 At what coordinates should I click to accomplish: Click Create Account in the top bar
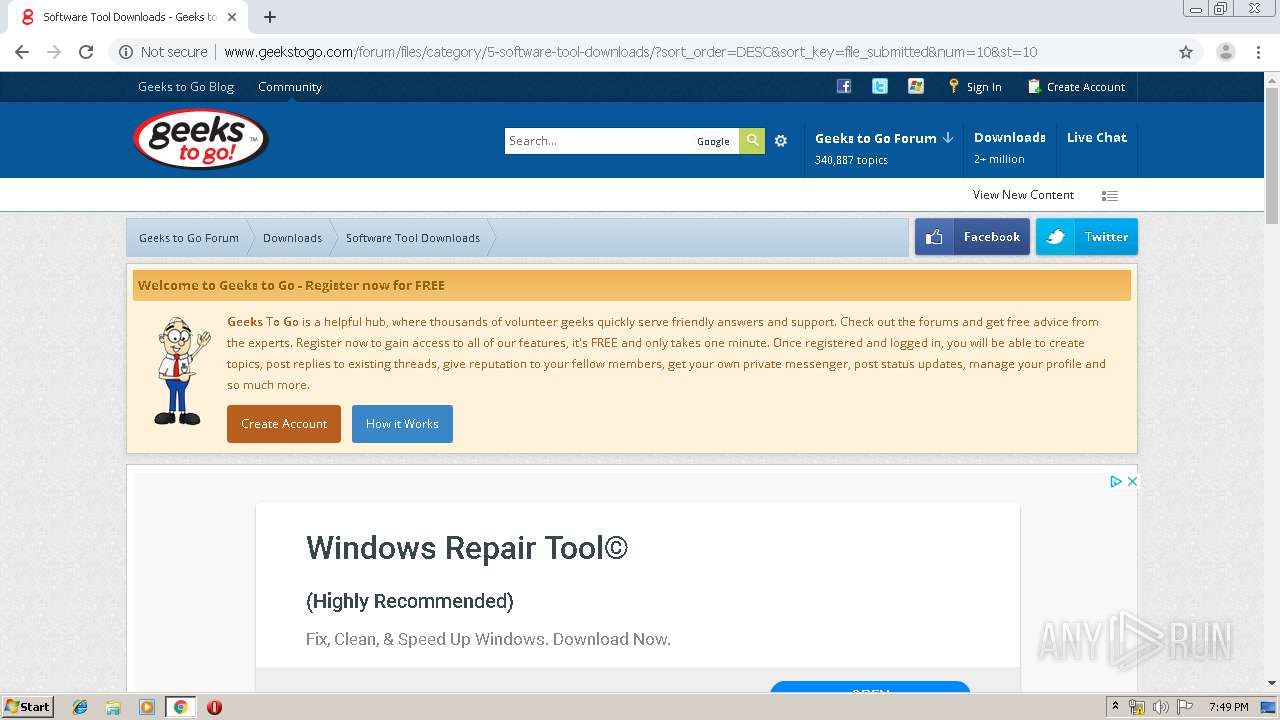1076,87
